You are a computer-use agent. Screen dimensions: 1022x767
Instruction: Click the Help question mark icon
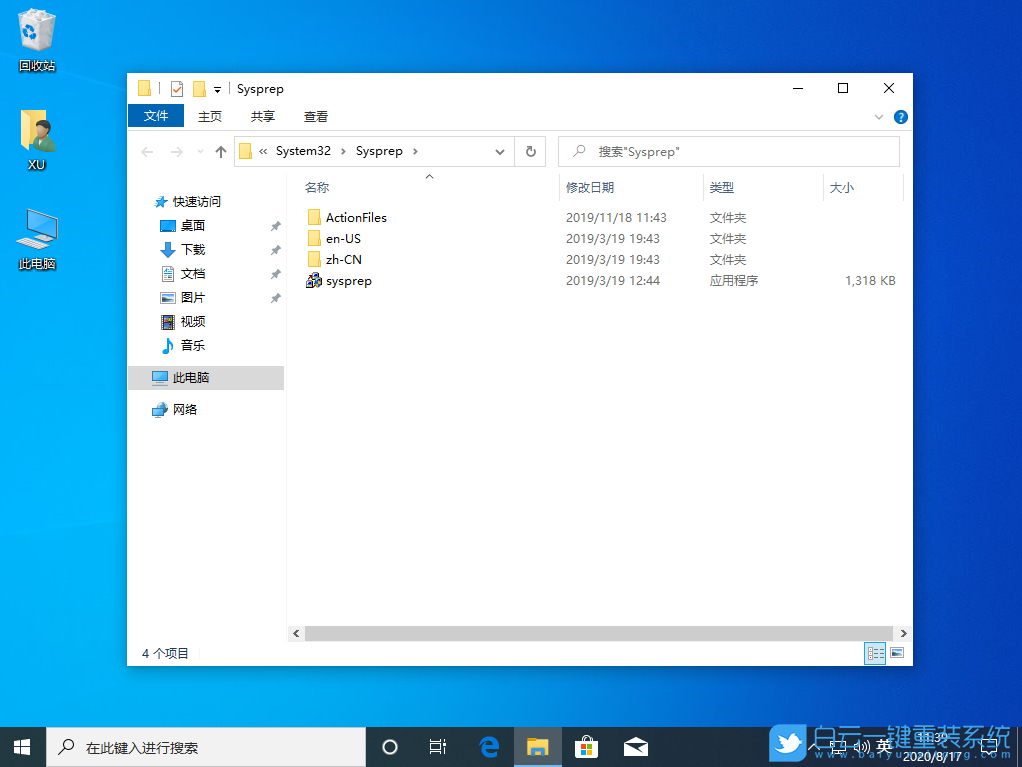coord(900,116)
